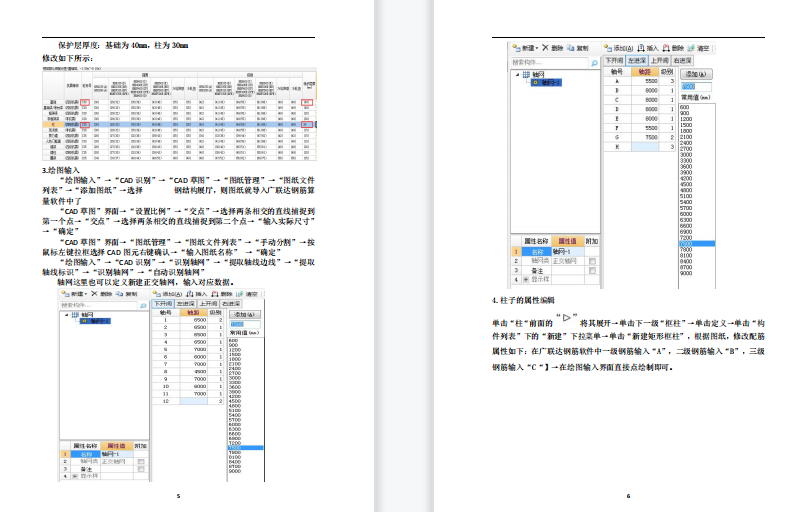808x512 pixels.
Task: Select axis row A with spacing 5500
Action: point(639,81)
